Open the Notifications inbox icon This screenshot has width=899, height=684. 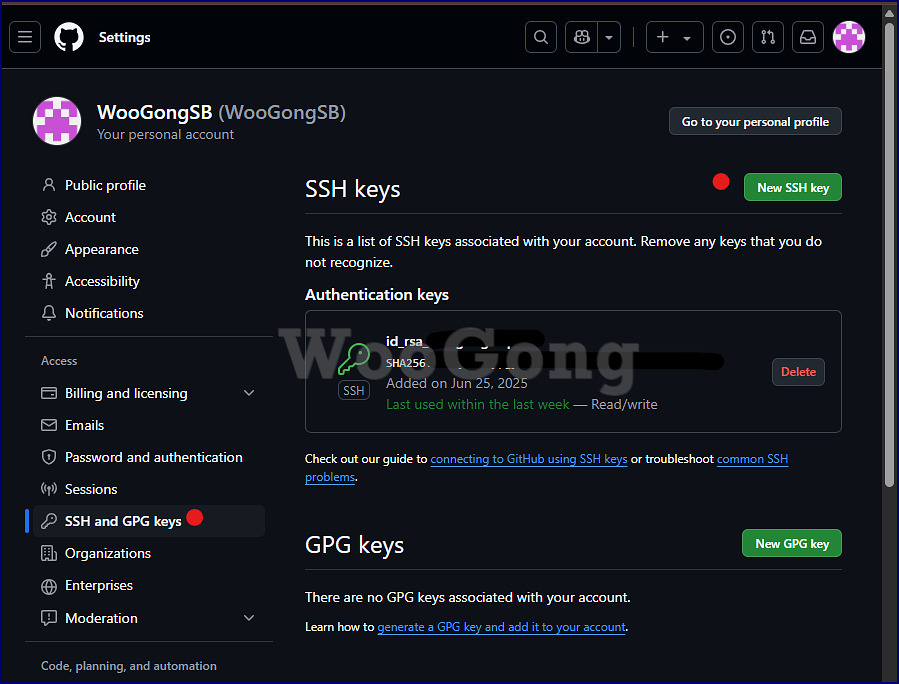tap(808, 37)
